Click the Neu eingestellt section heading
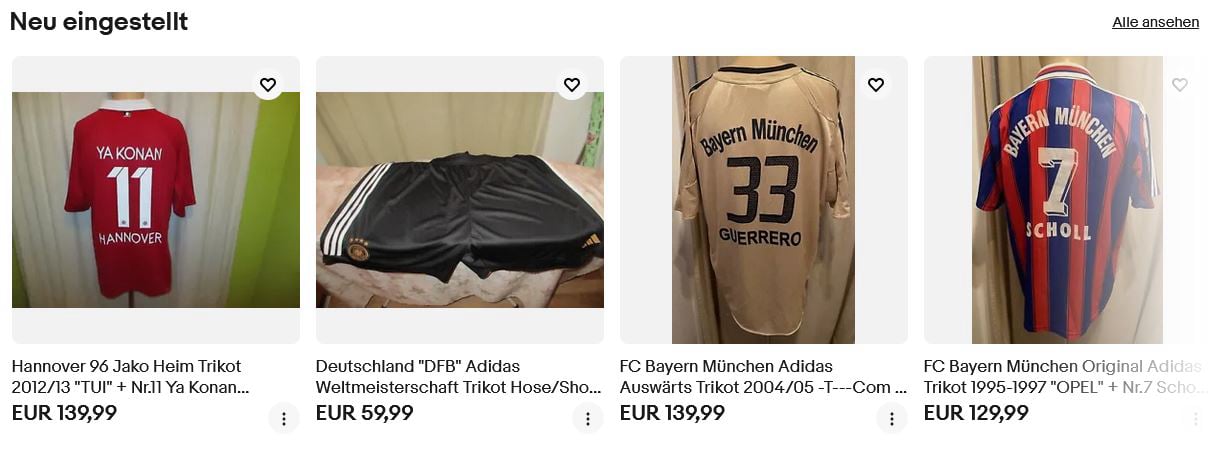Viewport: 1225px width, 455px height. click(x=99, y=22)
